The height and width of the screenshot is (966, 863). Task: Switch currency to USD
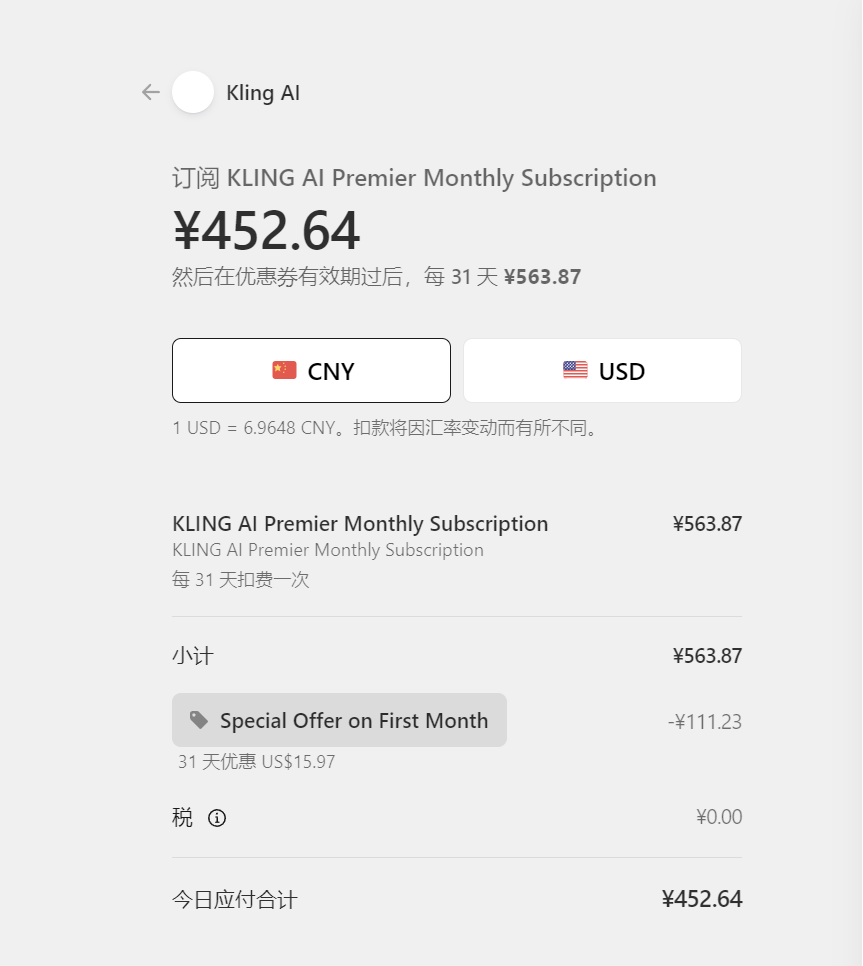point(602,370)
